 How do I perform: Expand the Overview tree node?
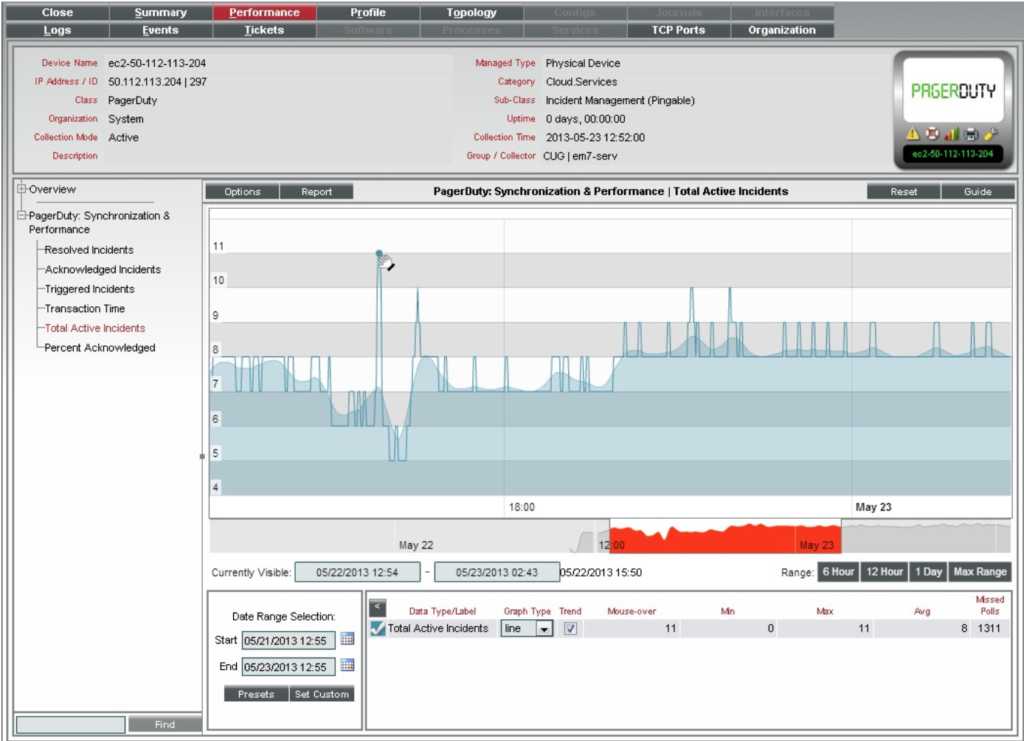pyautogui.click(x=22, y=189)
